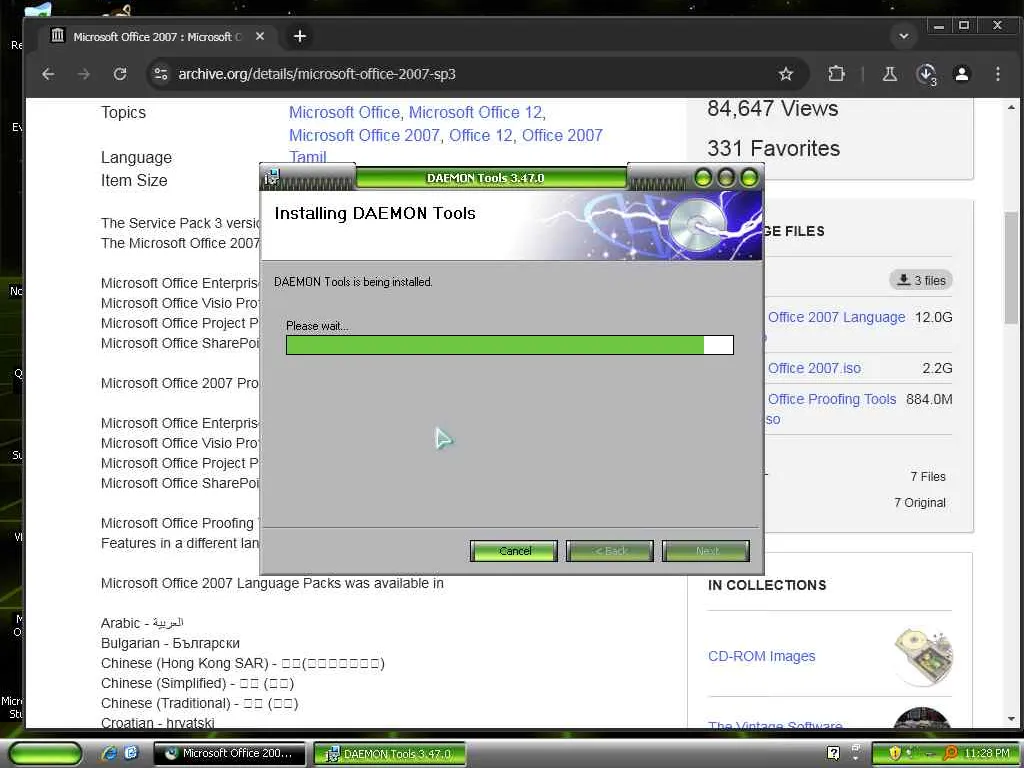Click the orange magnifier tray icon
This screenshot has width=1024, height=768.
point(951,753)
